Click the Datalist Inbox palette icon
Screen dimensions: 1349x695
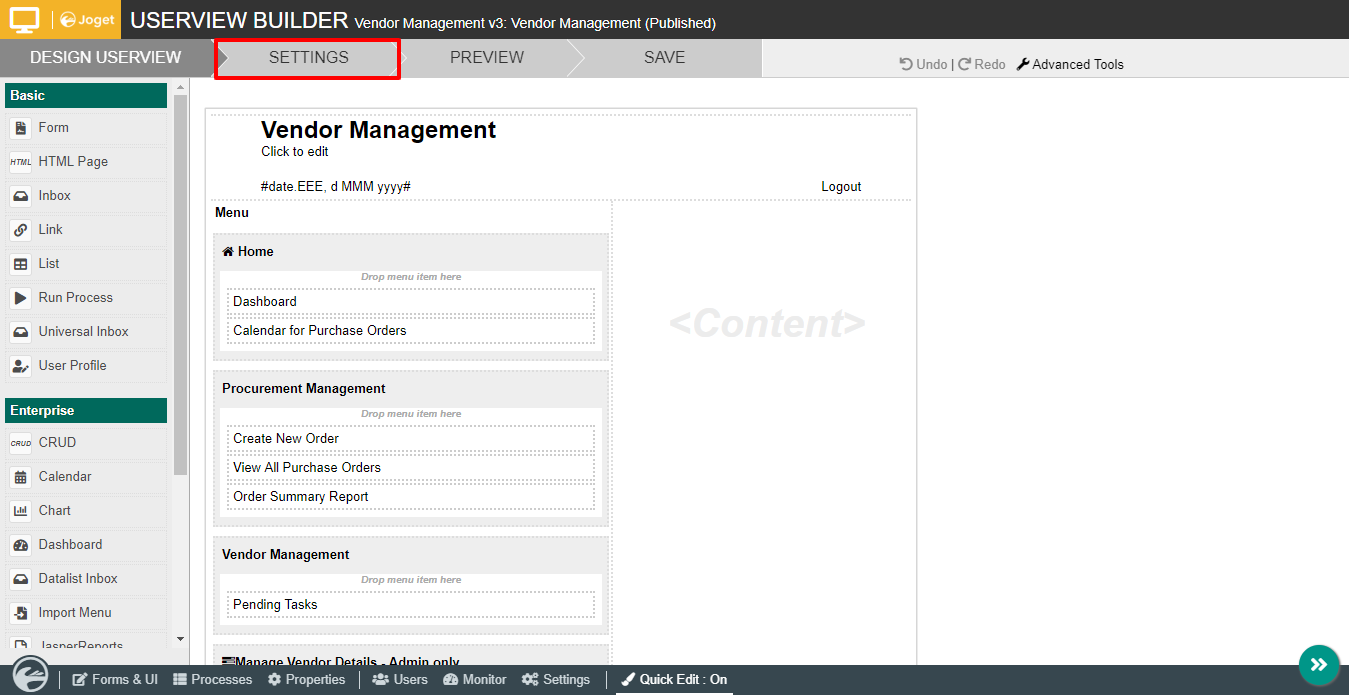tap(21, 579)
